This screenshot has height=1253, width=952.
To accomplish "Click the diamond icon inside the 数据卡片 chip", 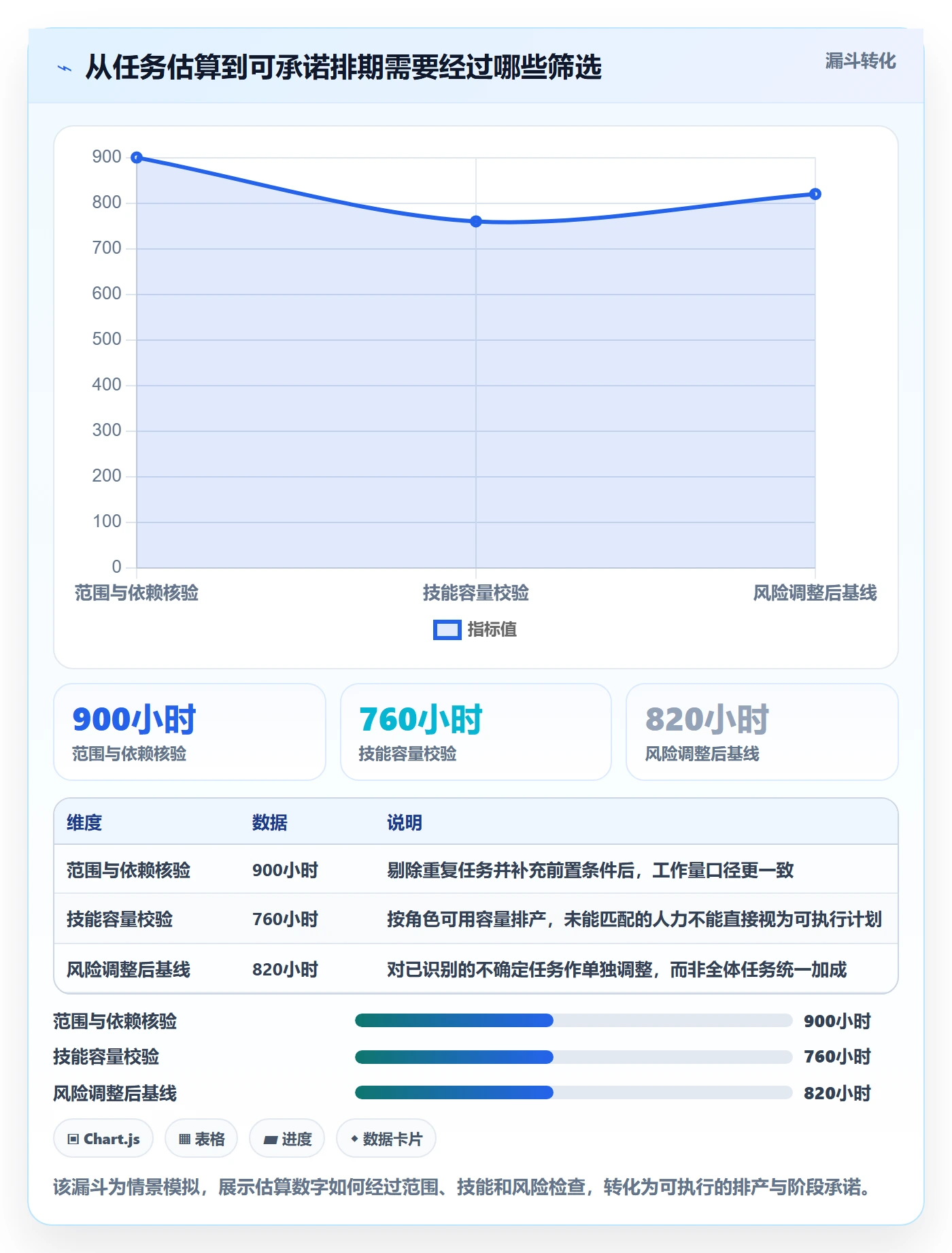I will tap(354, 1138).
